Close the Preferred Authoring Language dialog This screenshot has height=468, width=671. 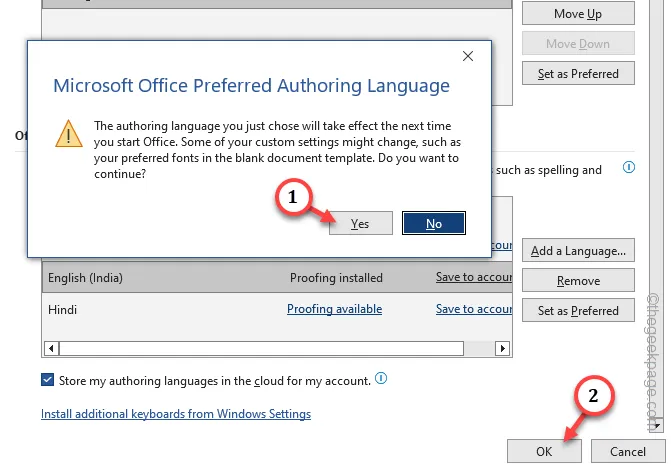click(468, 56)
